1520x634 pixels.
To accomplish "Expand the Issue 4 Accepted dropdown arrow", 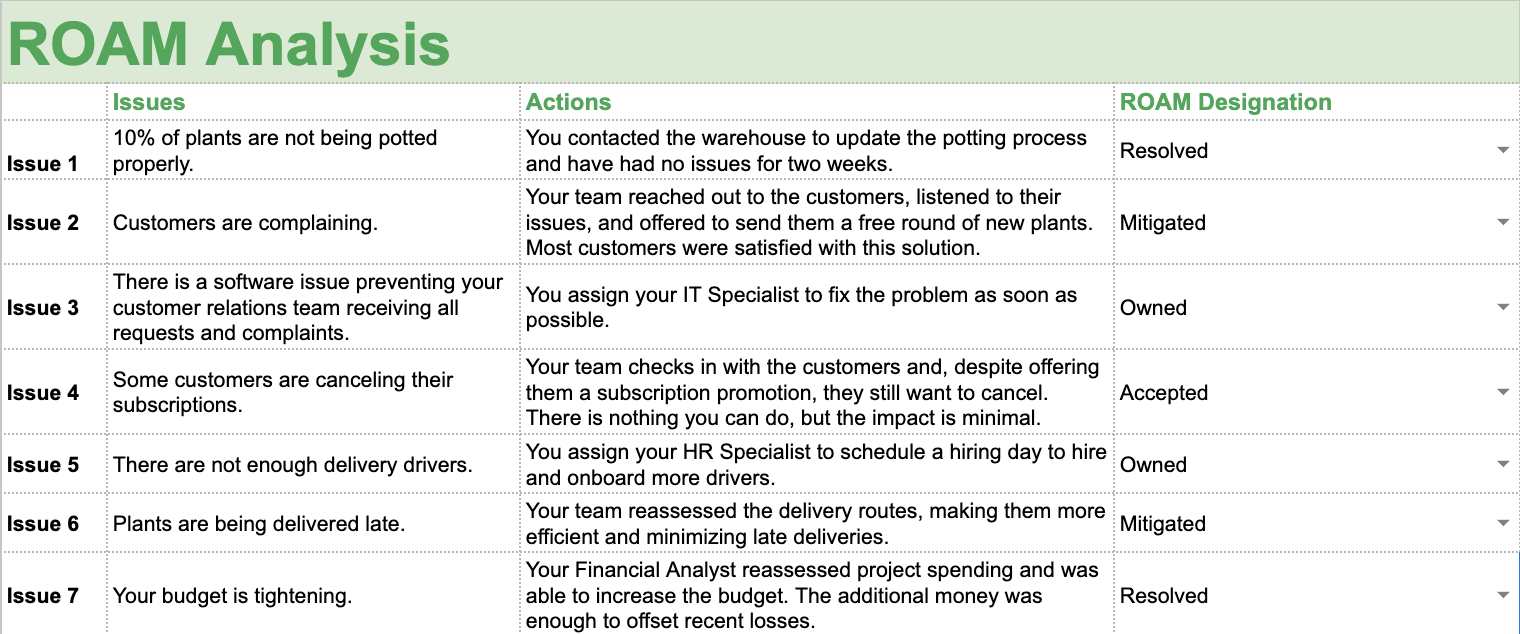I will [1502, 392].
